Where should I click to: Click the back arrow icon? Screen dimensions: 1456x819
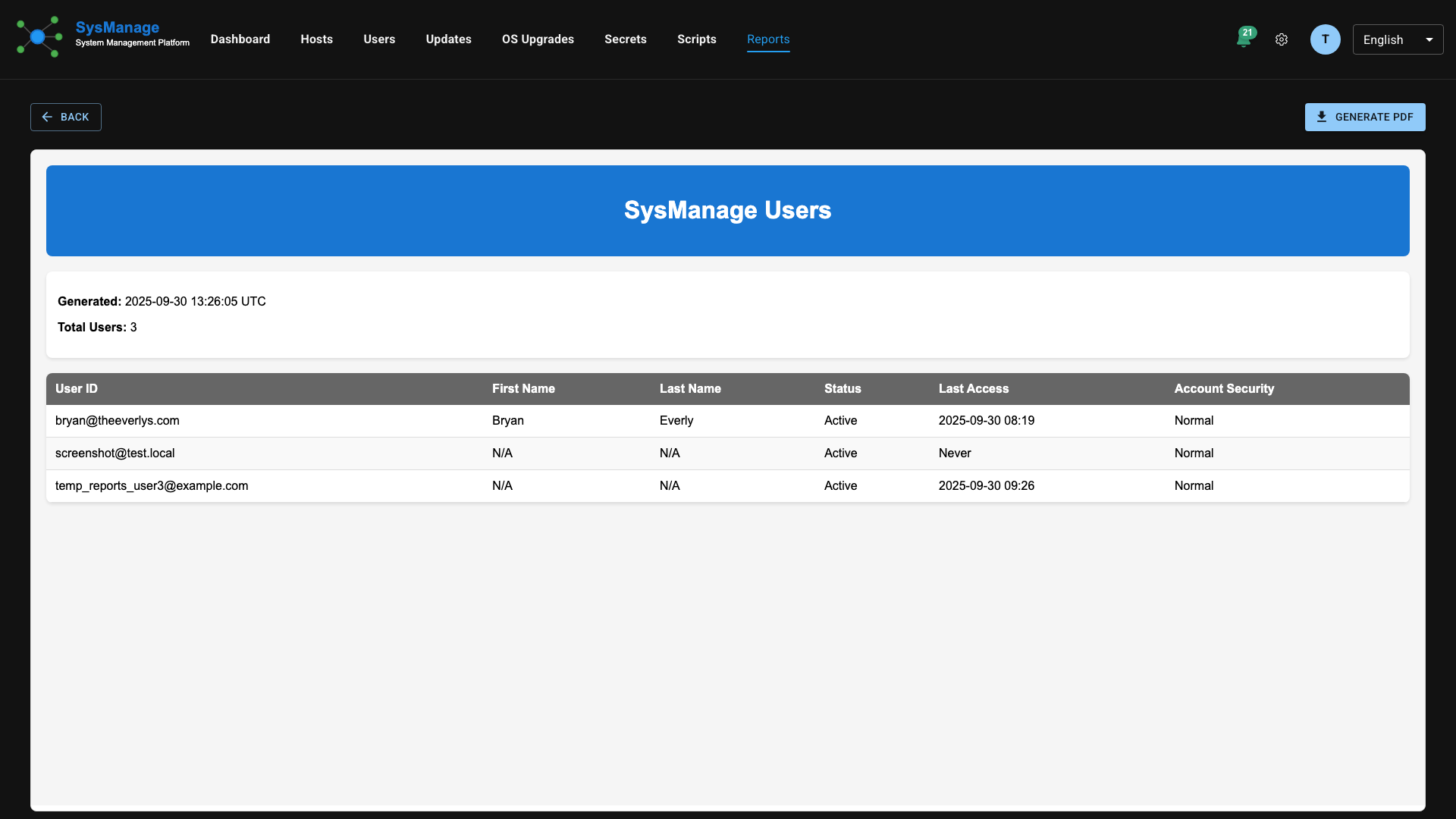48,117
